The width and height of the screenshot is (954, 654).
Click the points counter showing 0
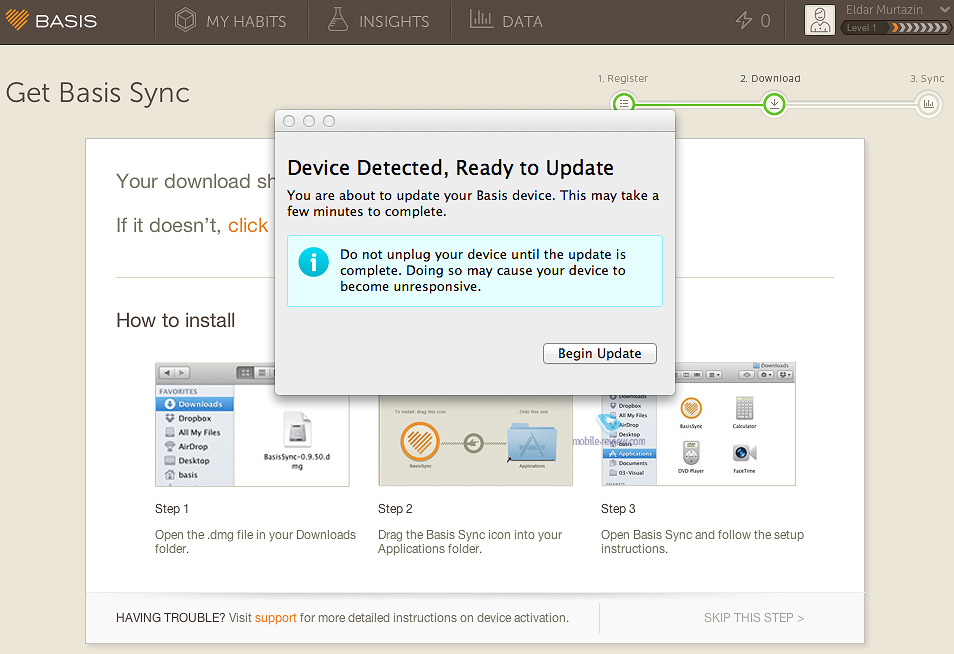pos(765,21)
